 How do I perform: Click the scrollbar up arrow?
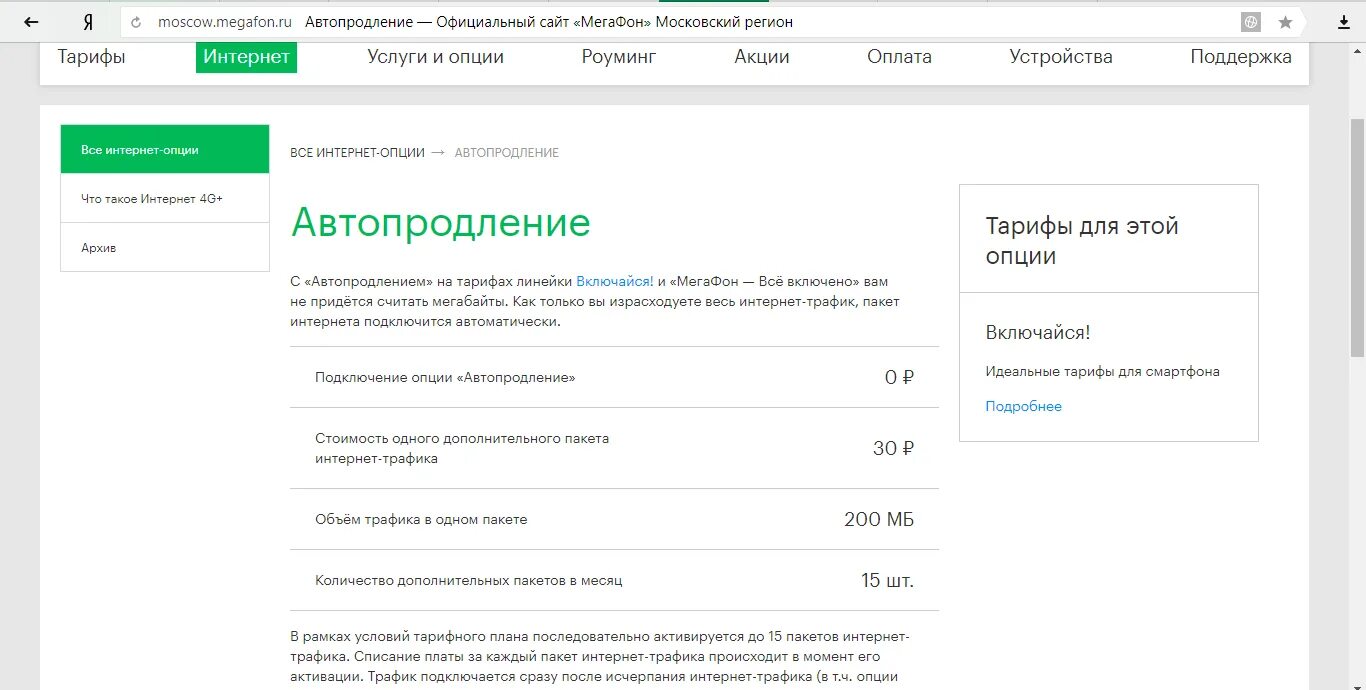coord(1358,50)
